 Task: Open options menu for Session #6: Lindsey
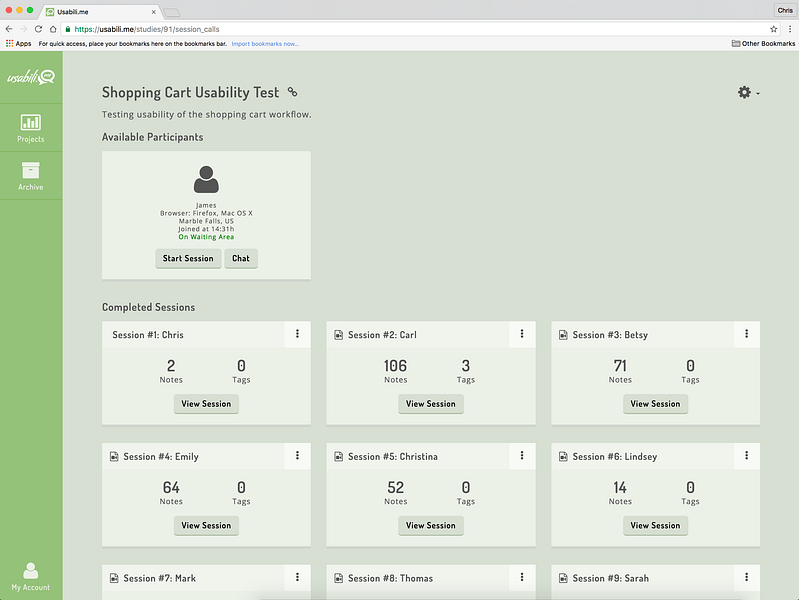coord(747,456)
